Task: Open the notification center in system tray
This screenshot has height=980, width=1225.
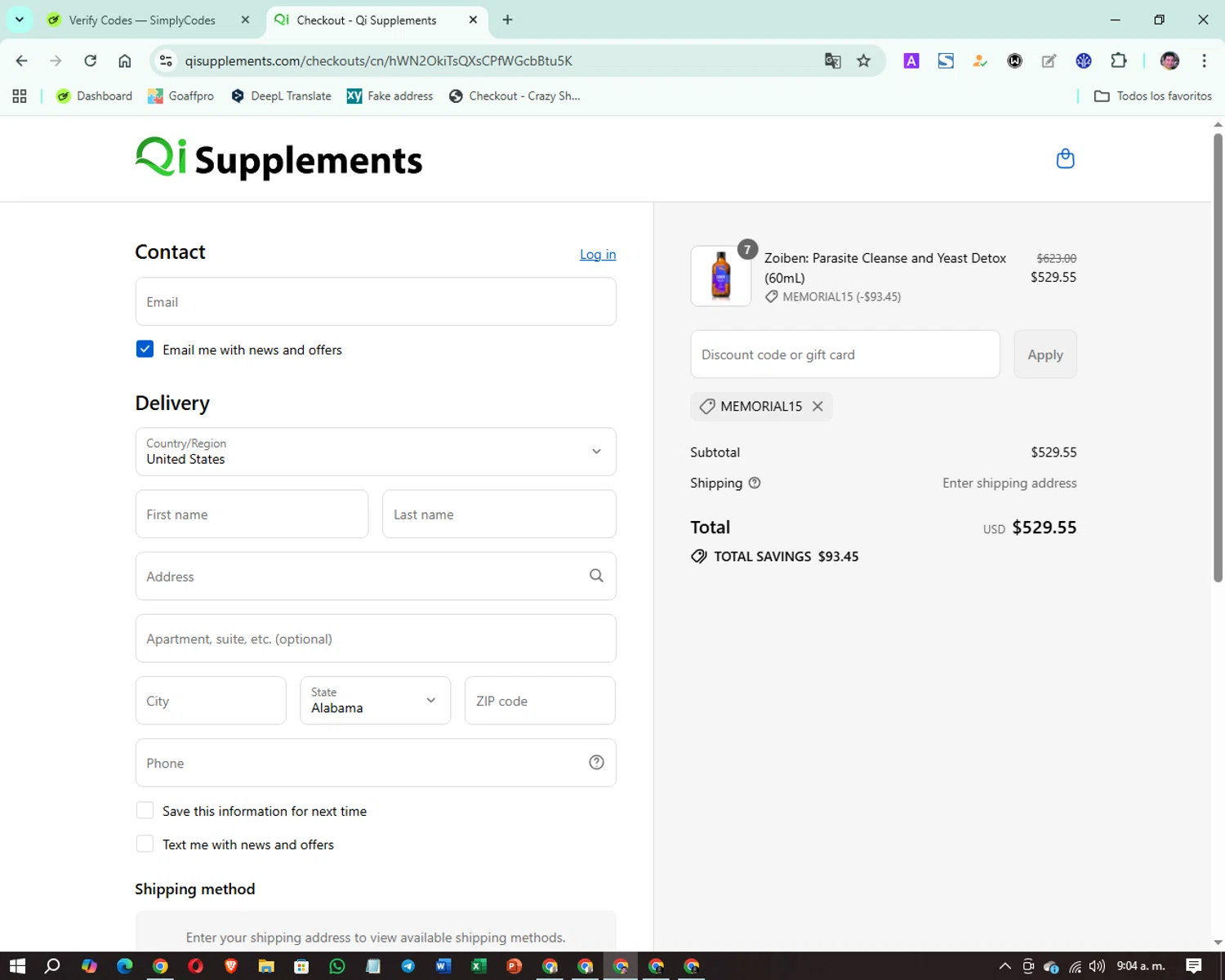Action: pyautogui.click(x=1193, y=966)
